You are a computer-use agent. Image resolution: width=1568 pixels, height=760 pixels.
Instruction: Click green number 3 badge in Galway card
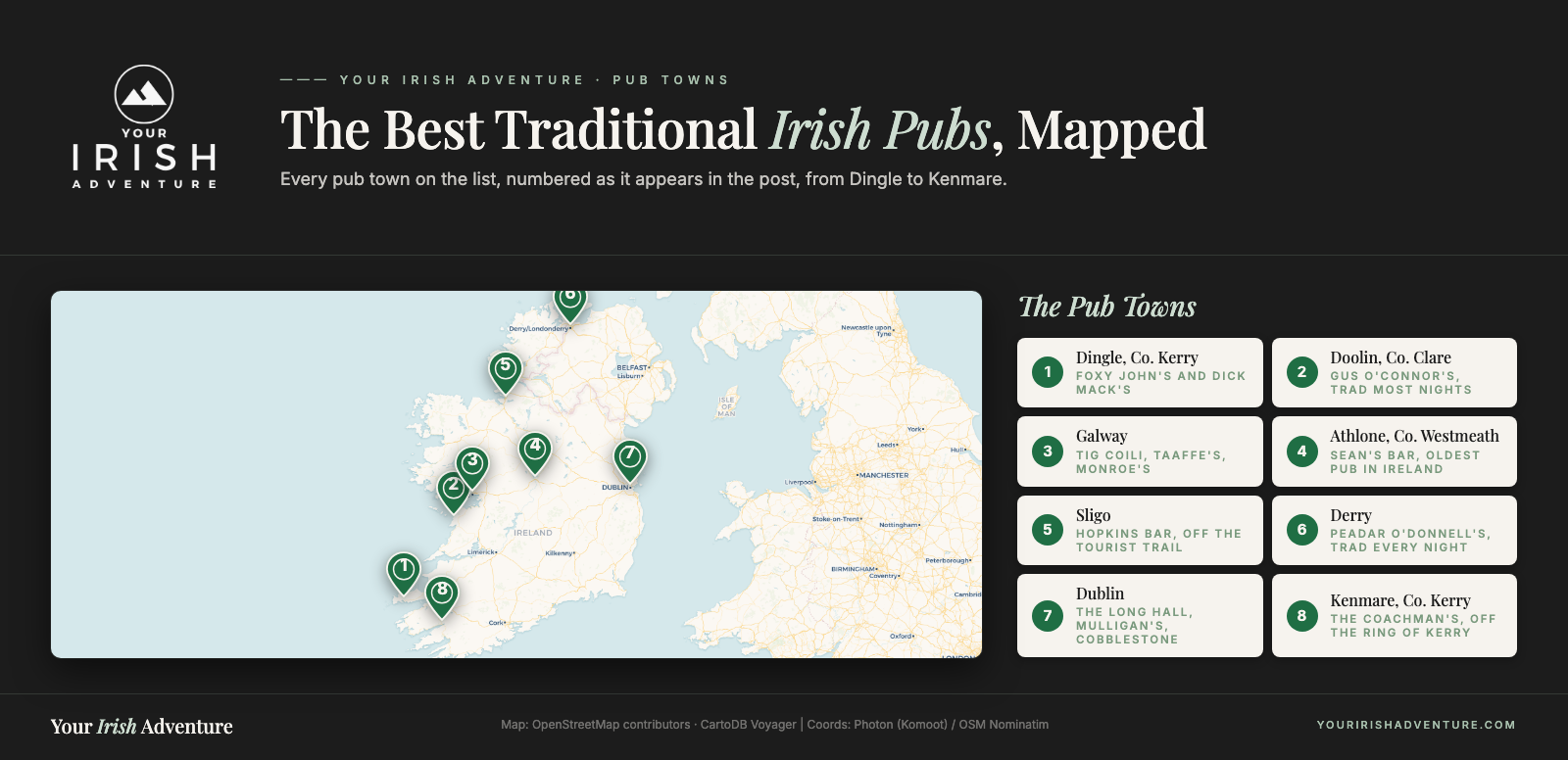(1048, 451)
